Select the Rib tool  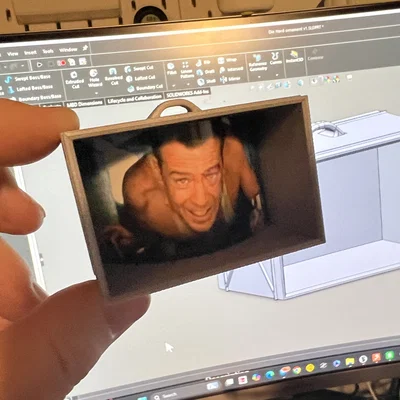pos(203,62)
